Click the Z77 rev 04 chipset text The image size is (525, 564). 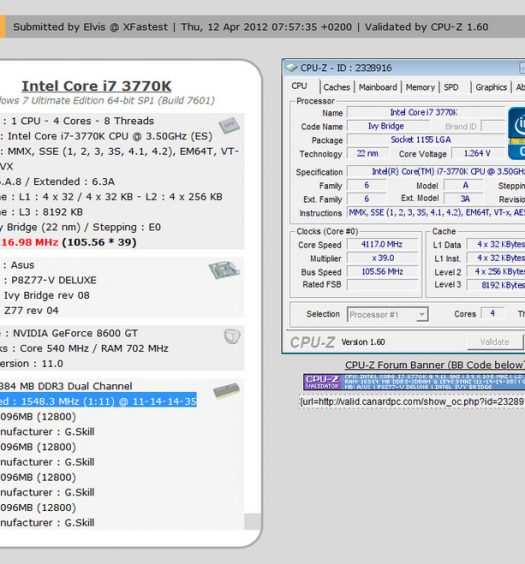point(31,310)
